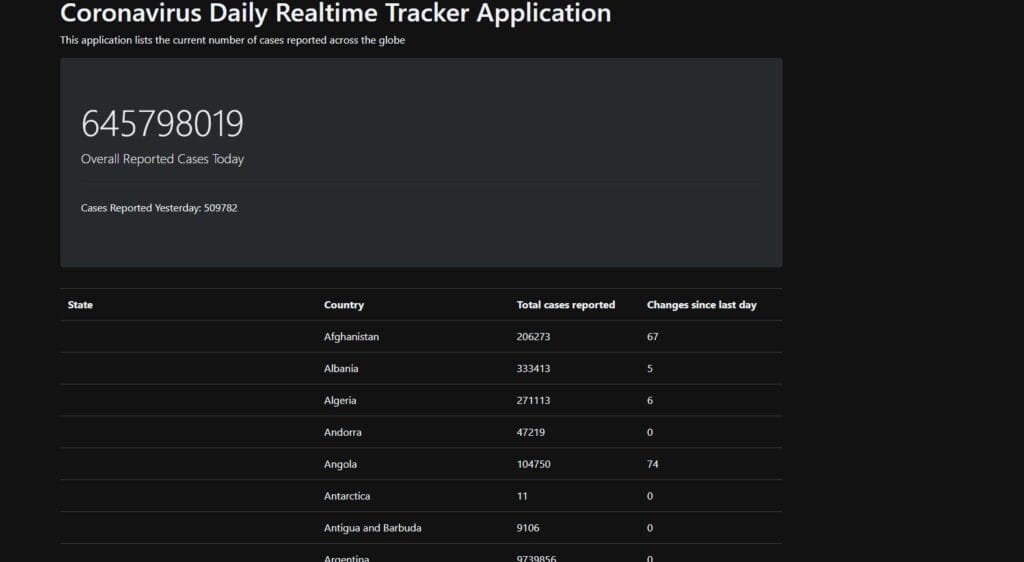Click the Total cases reported column header

pyautogui.click(x=565, y=305)
